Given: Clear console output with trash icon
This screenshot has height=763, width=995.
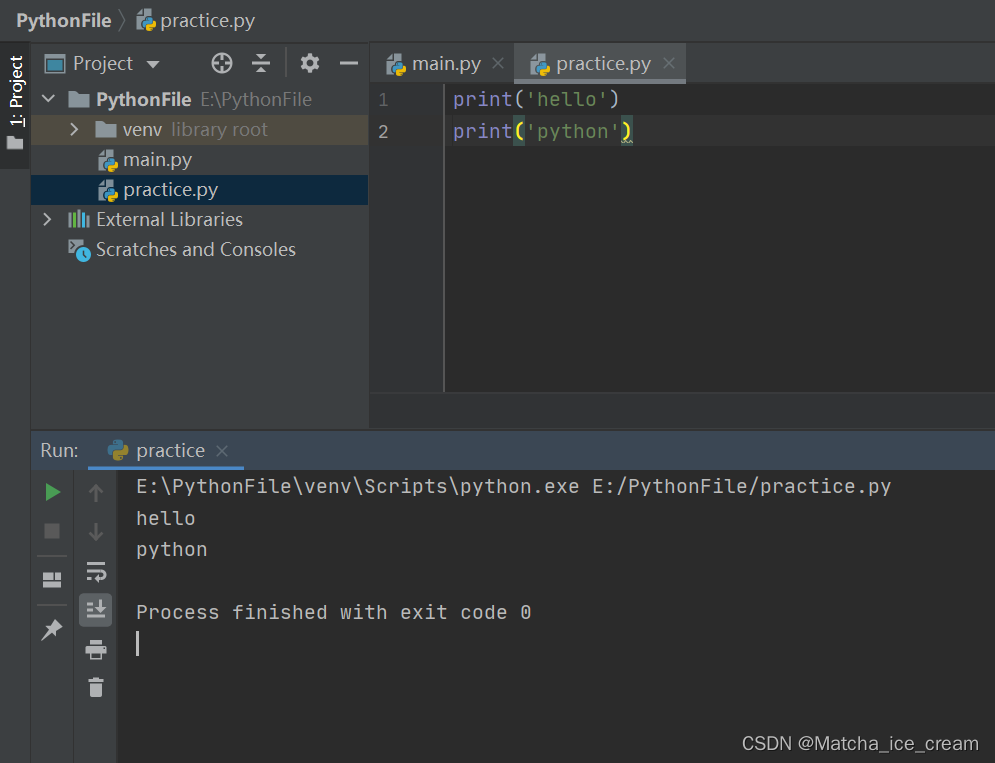Looking at the screenshot, I should (x=96, y=687).
